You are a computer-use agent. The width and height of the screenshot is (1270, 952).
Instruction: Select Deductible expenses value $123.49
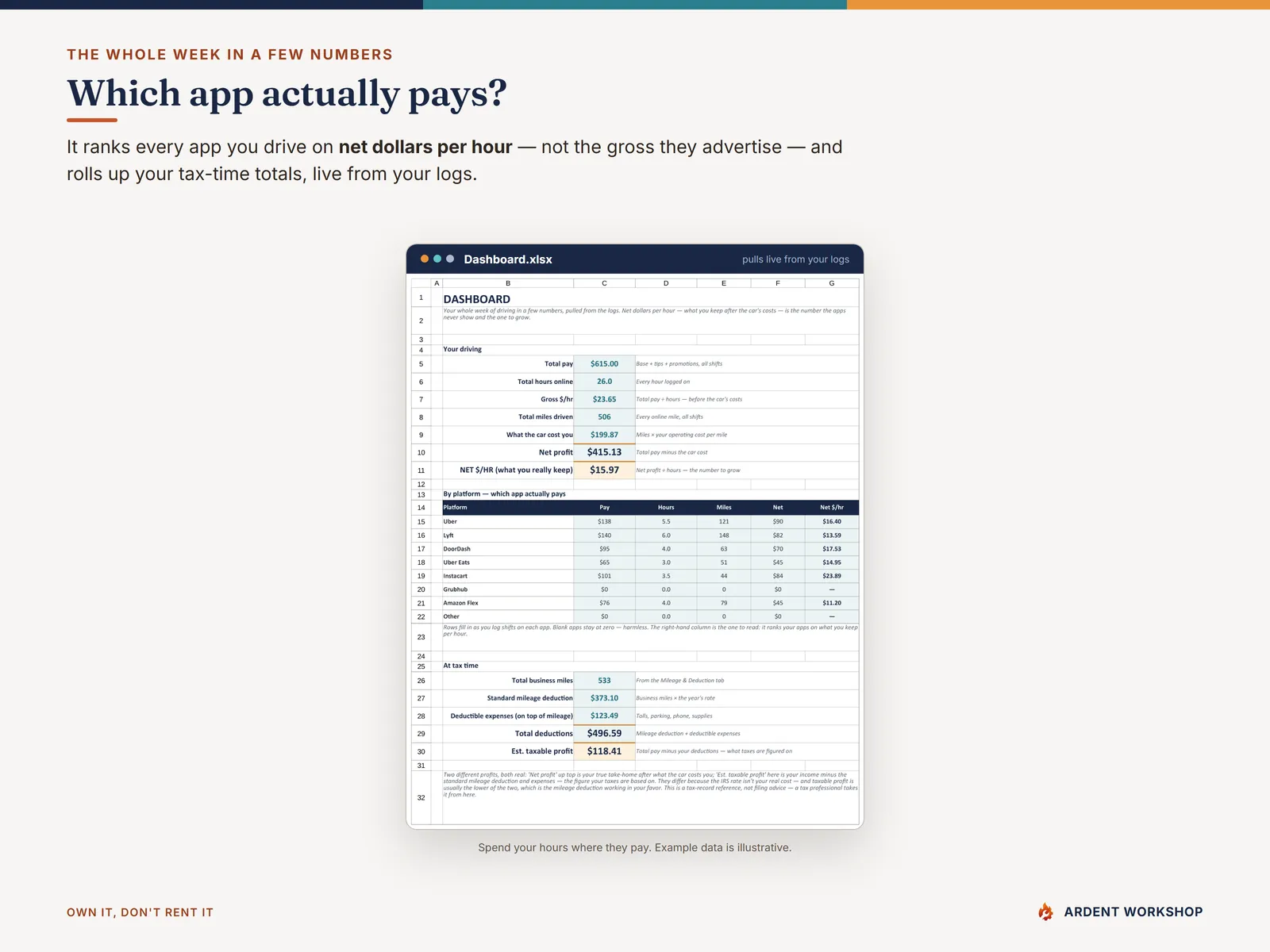tap(604, 716)
